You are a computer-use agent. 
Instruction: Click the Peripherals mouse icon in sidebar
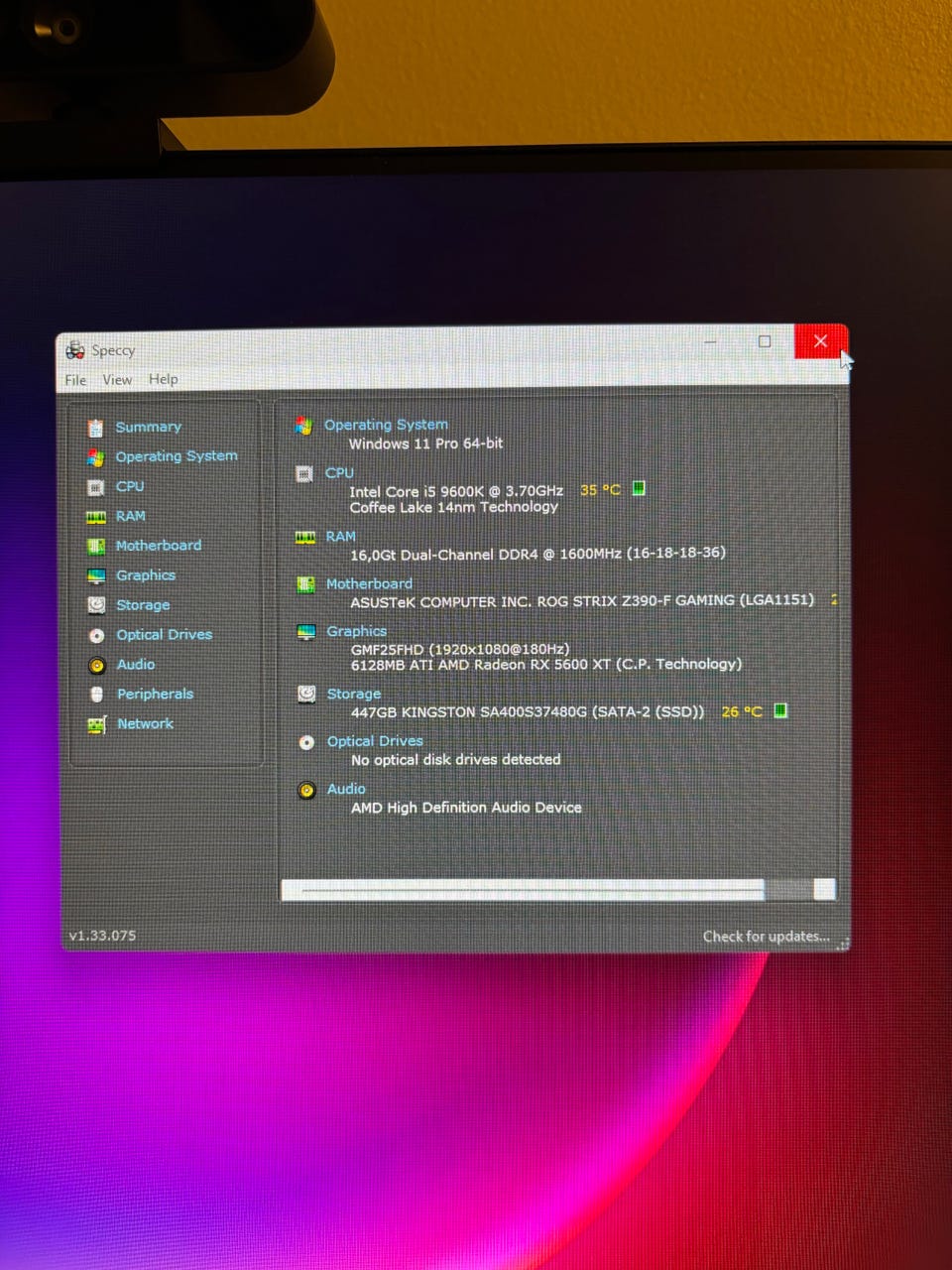tap(96, 695)
